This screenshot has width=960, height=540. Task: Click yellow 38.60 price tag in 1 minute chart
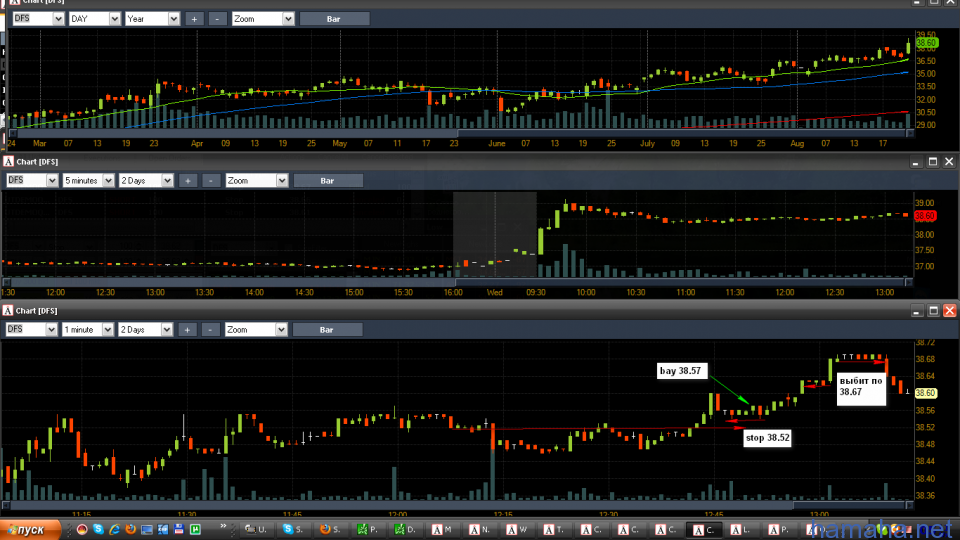click(926, 392)
